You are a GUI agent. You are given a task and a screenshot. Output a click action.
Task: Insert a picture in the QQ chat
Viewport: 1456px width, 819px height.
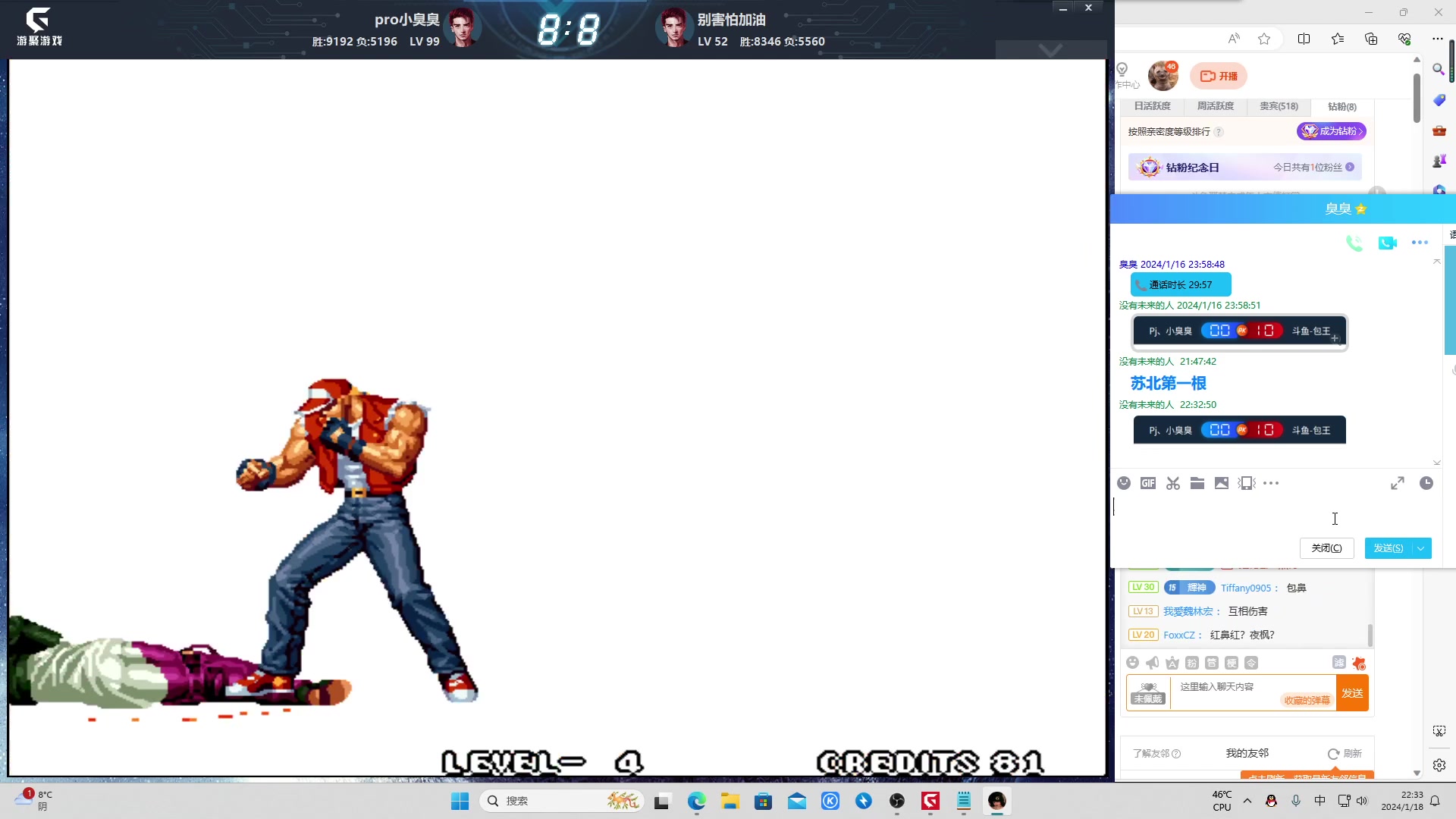tap(1222, 483)
